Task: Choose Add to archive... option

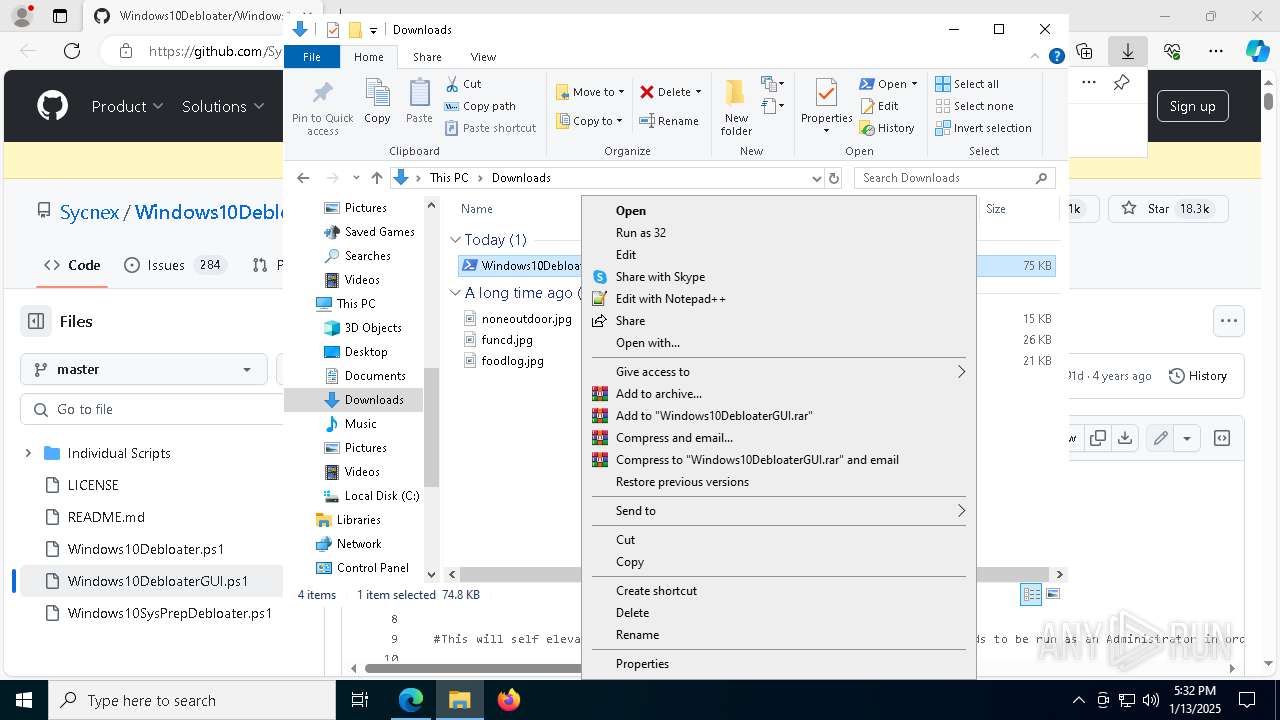Action: [x=777, y=394]
